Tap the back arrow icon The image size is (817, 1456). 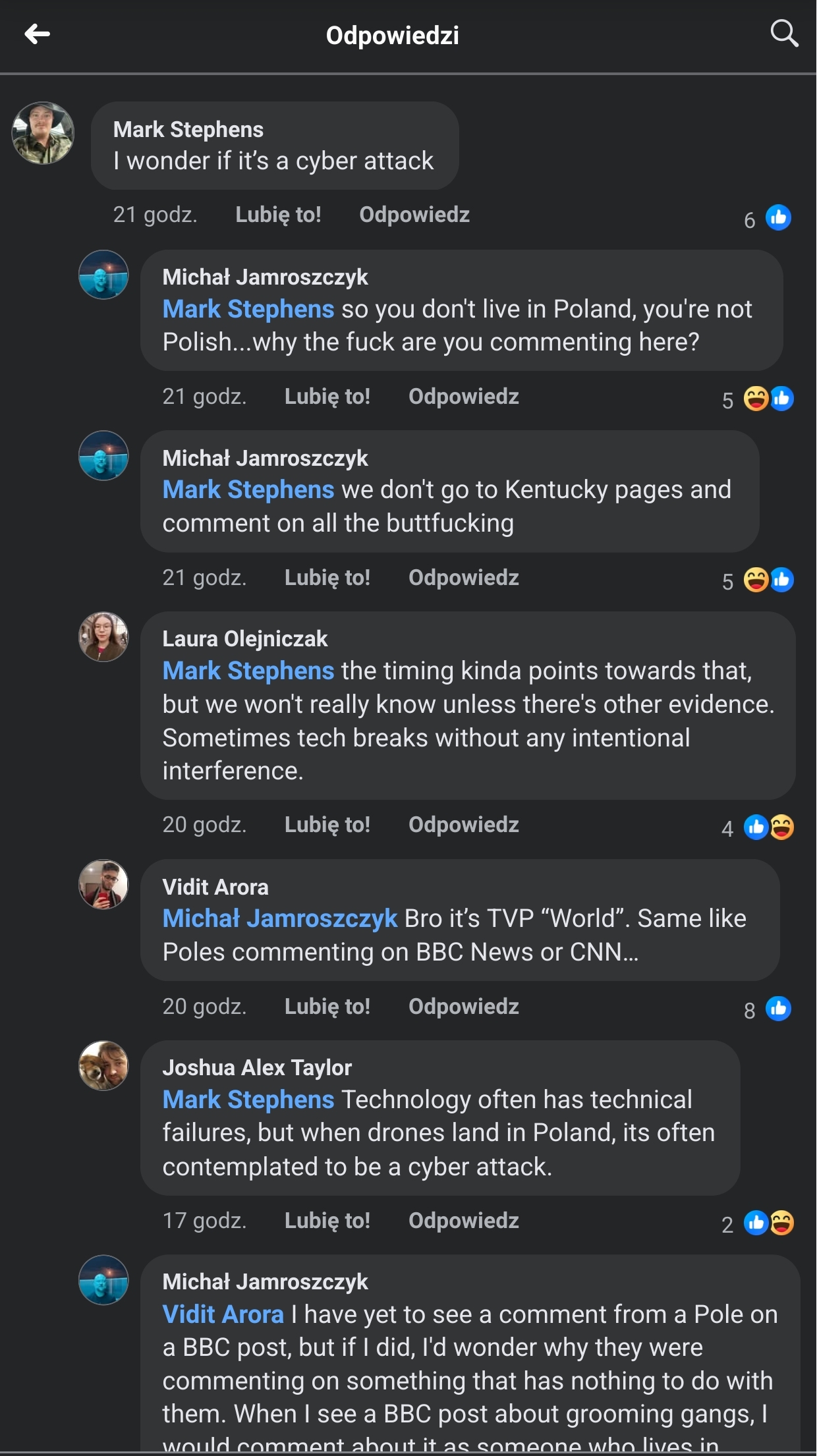click(38, 34)
